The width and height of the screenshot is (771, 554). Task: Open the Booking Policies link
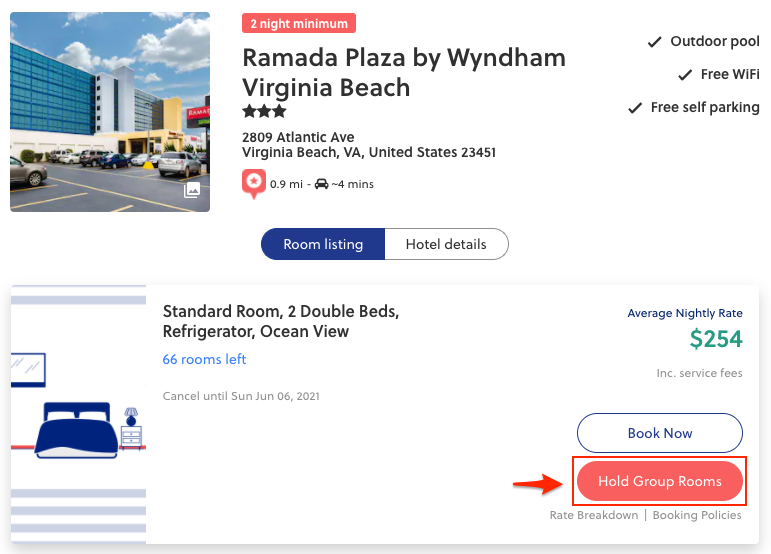(697, 516)
